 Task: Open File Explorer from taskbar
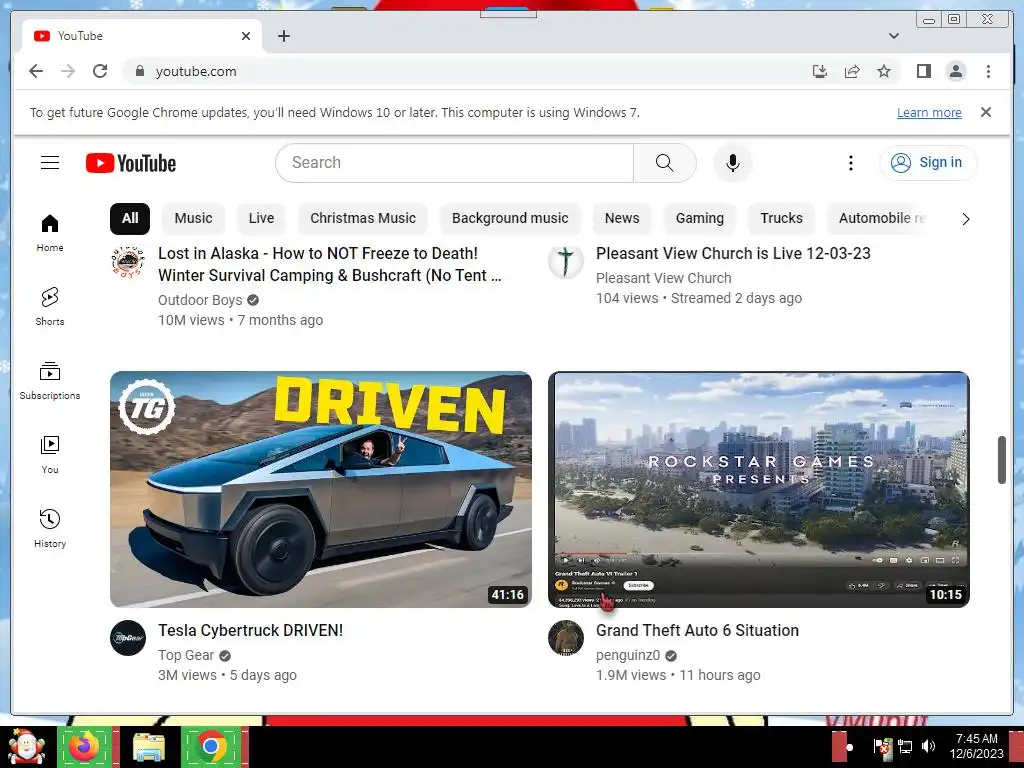pyautogui.click(x=149, y=746)
